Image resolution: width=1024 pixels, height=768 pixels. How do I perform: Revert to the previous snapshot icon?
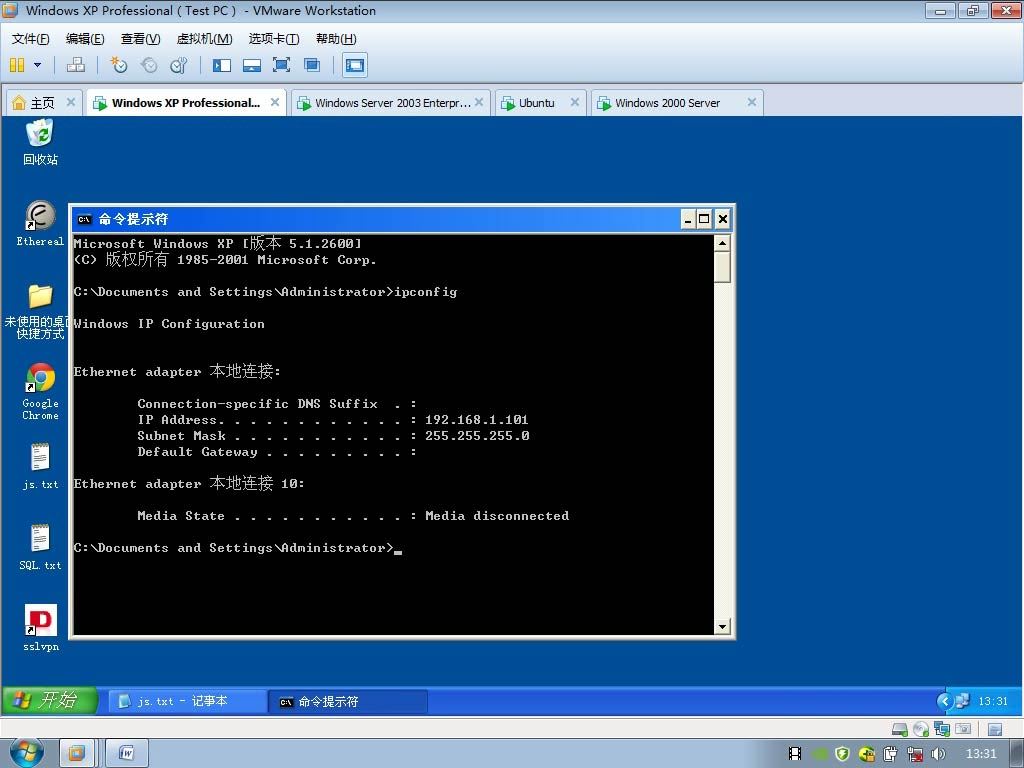coord(149,65)
